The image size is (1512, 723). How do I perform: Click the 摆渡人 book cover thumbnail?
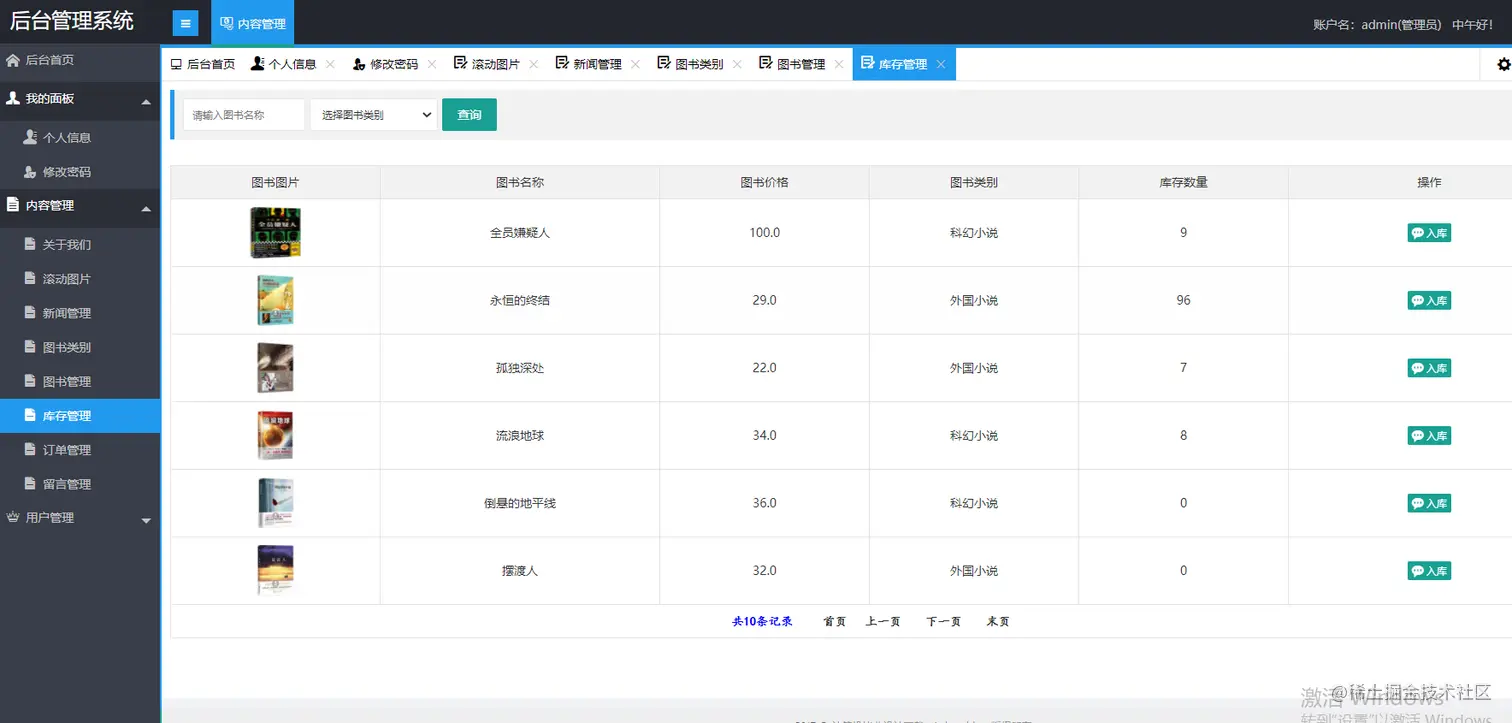275,571
